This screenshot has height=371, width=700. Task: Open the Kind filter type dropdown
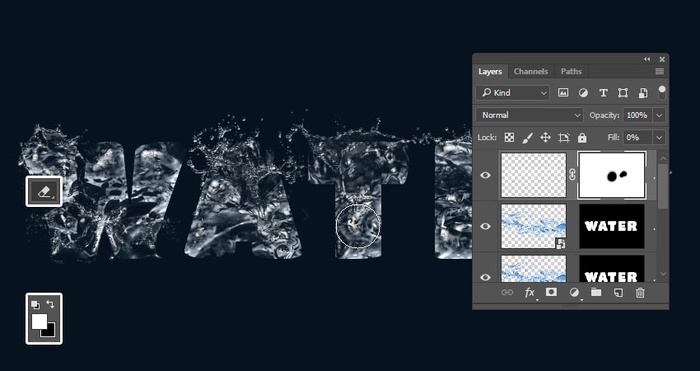coord(512,93)
